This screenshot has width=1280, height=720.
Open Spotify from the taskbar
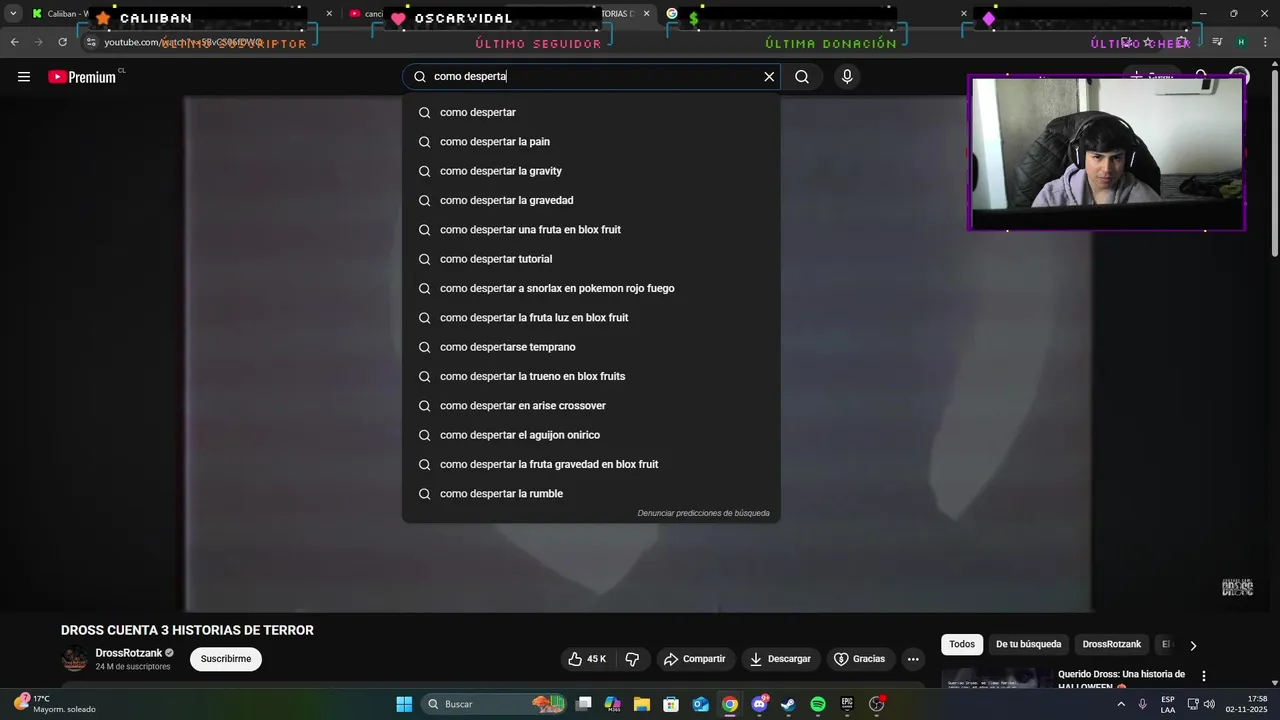click(x=817, y=704)
